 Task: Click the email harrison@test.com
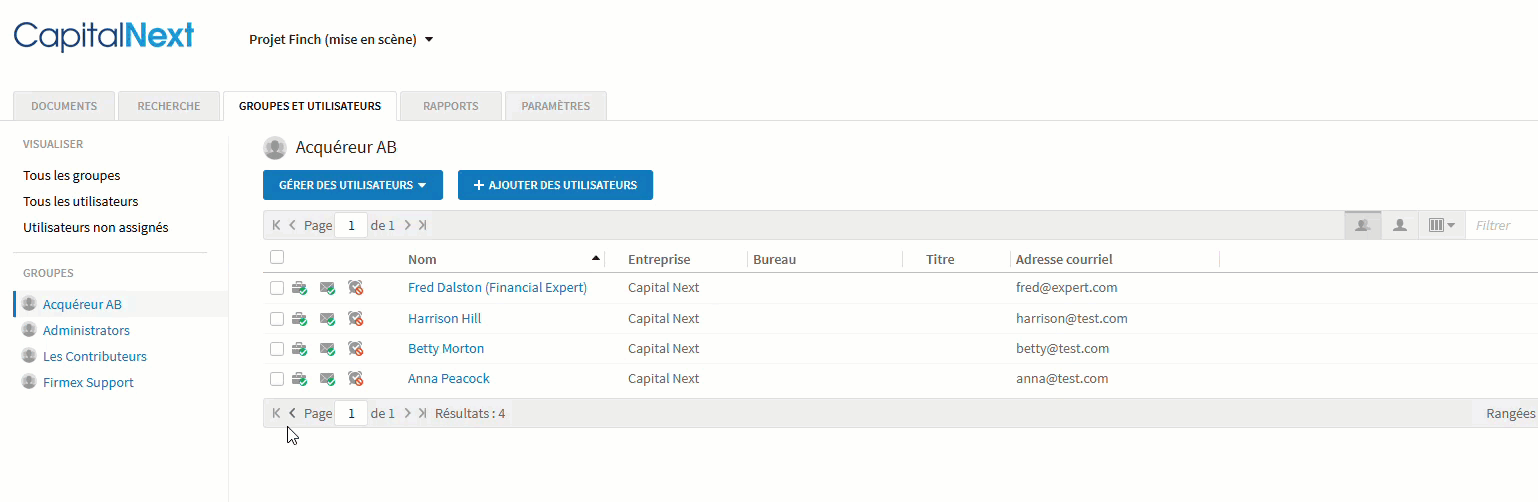(x=1072, y=319)
